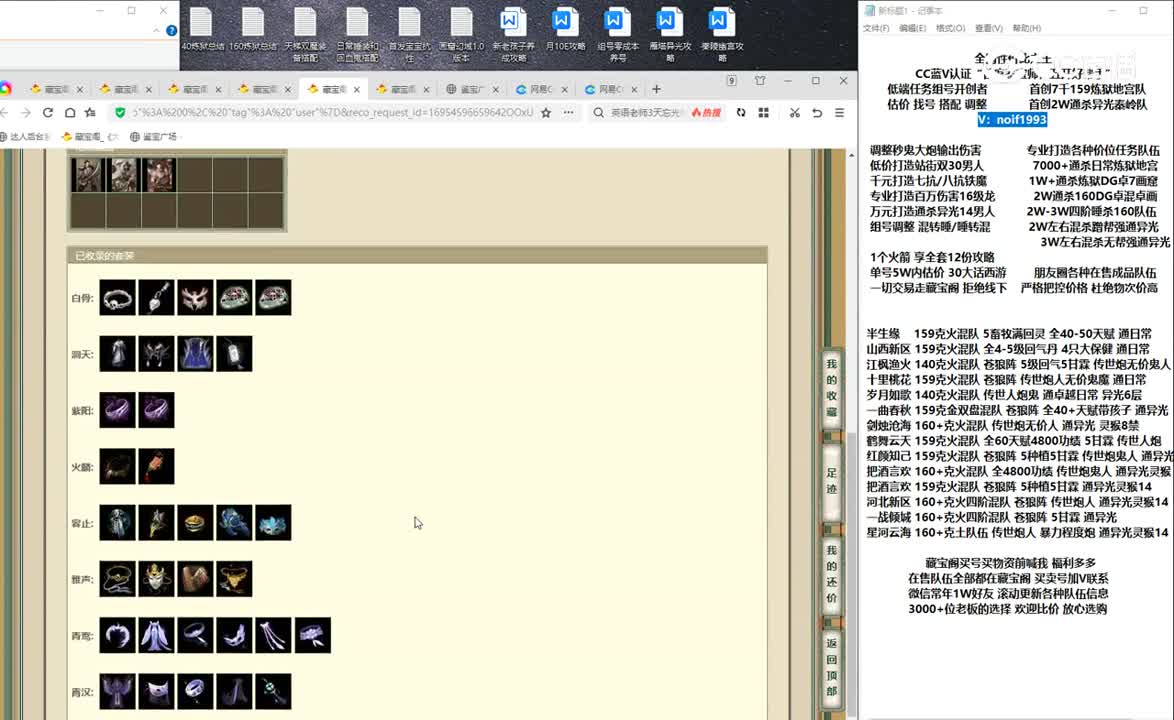The width and height of the screenshot is (1174, 720).
Task: Click the 我的收藏 side button
Action: 832,388
